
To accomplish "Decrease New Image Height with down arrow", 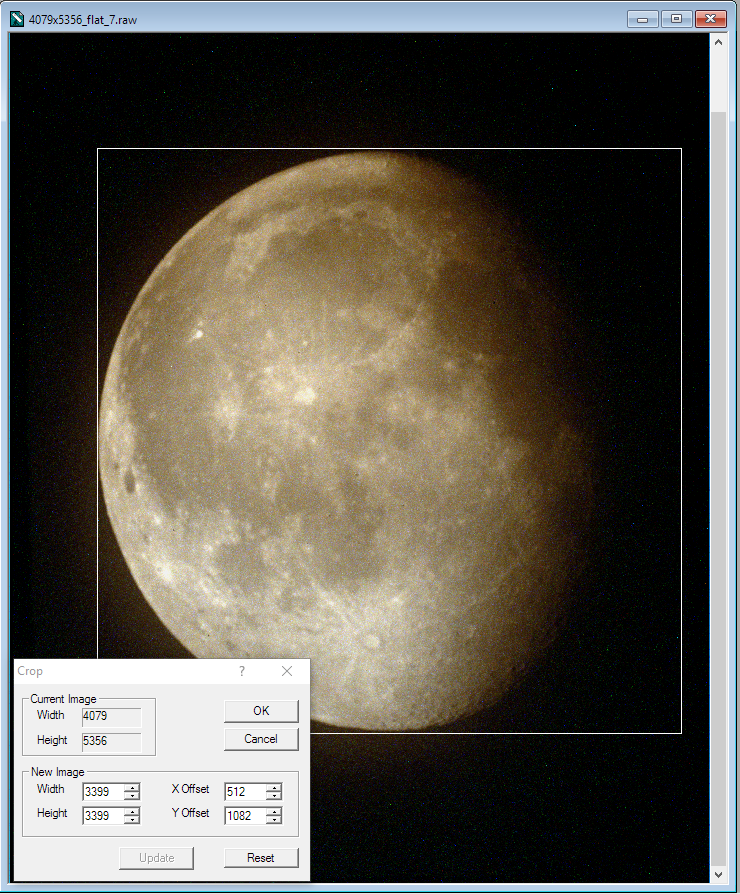I will [x=132, y=819].
